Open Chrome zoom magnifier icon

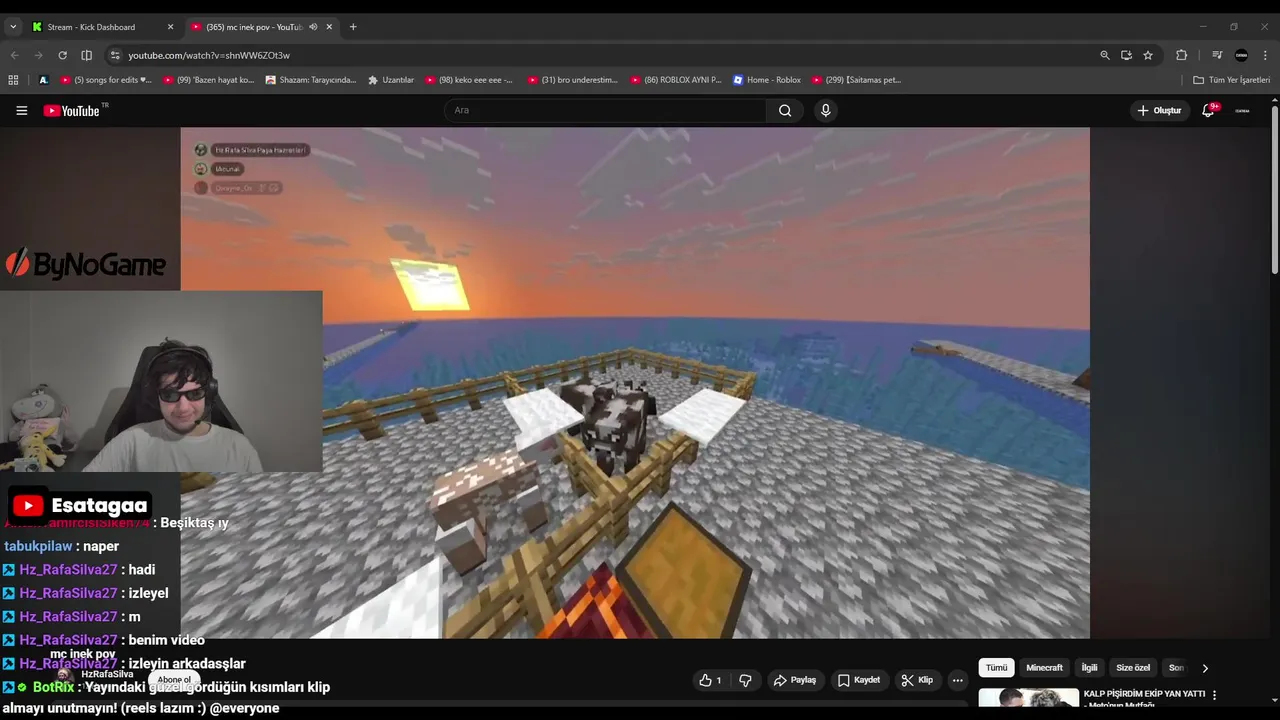(x=1105, y=55)
